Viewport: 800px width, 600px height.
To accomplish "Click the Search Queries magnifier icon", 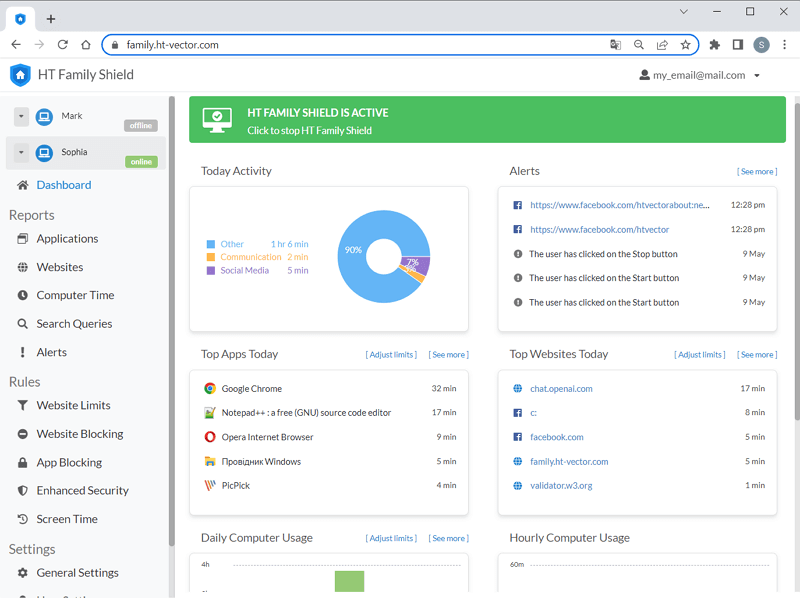I will tap(22, 324).
